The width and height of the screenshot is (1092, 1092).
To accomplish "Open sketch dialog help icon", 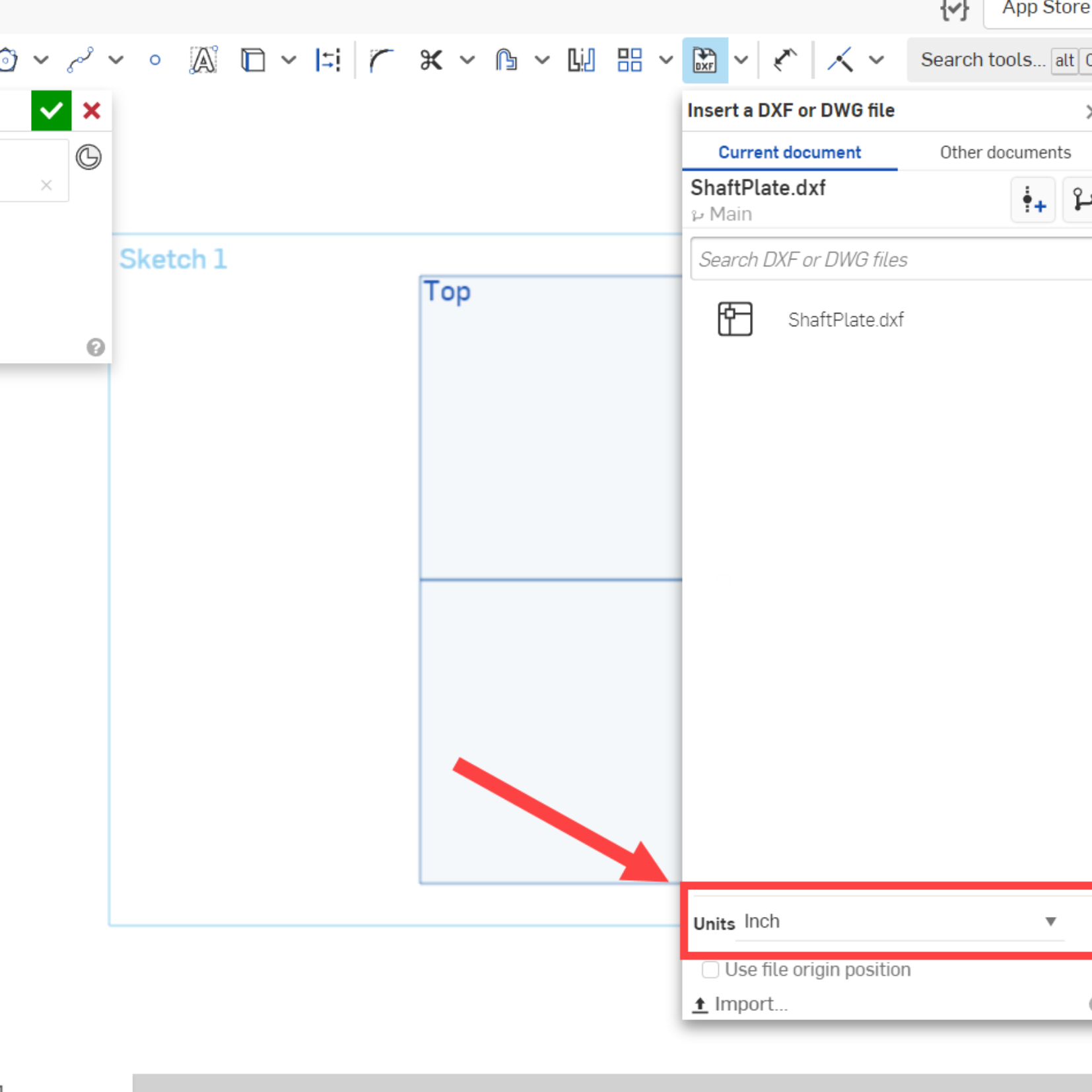I will pyautogui.click(x=96, y=347).
